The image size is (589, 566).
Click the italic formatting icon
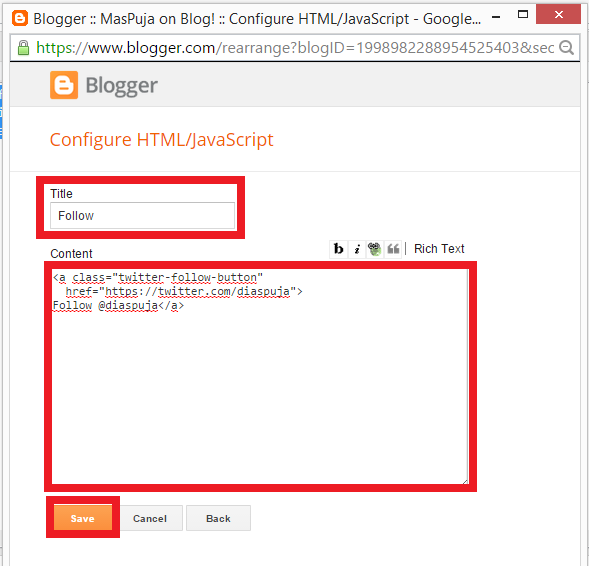[x=357, y=249]
